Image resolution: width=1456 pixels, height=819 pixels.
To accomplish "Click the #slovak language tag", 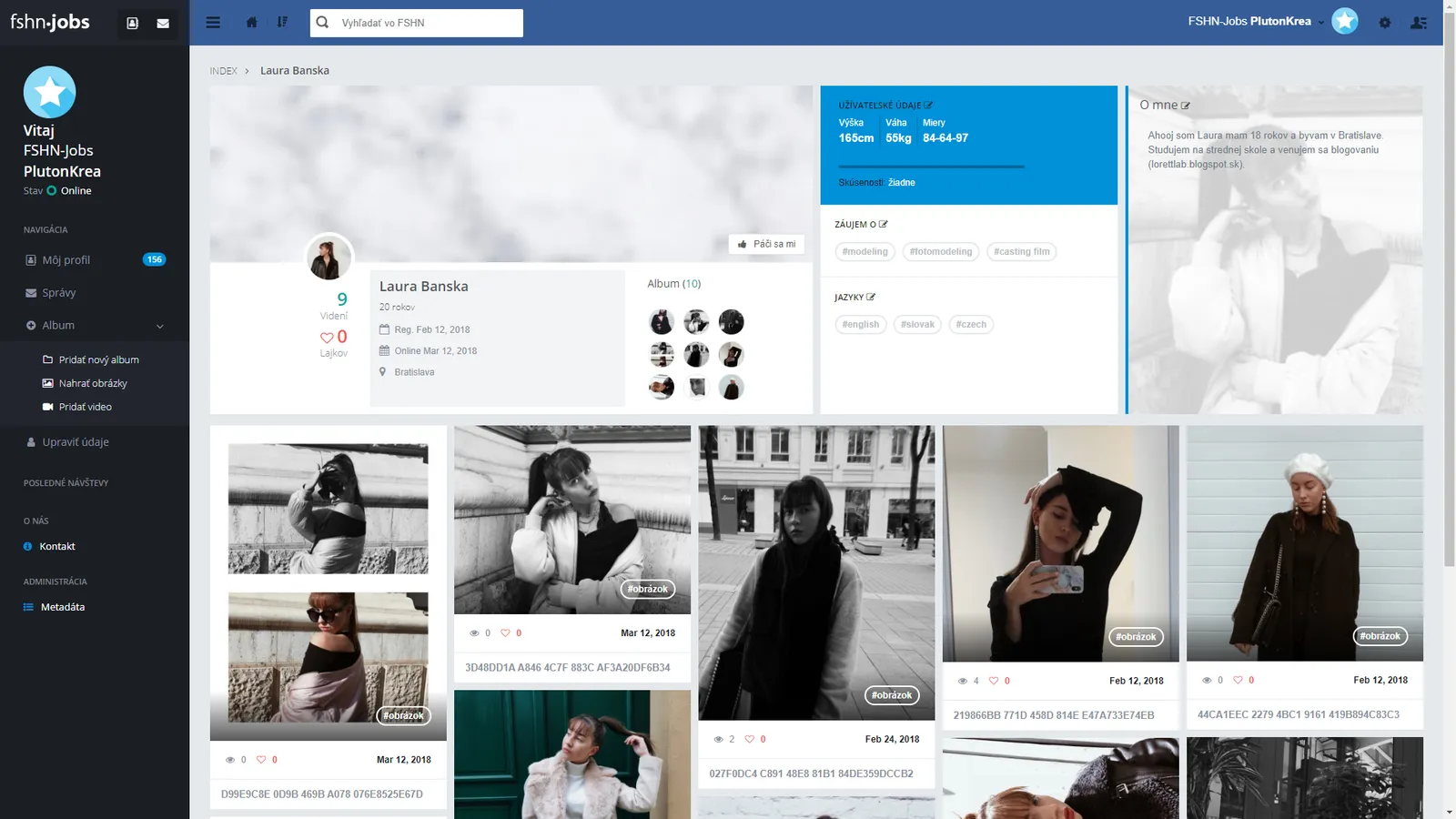I will click(917, 325).
